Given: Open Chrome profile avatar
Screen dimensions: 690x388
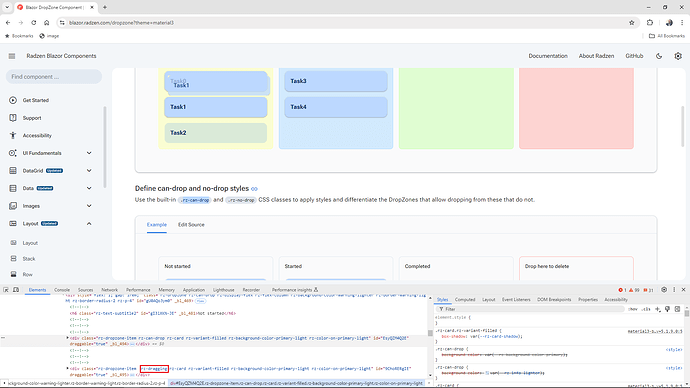Looking at the screenshot, I should 669,22.
